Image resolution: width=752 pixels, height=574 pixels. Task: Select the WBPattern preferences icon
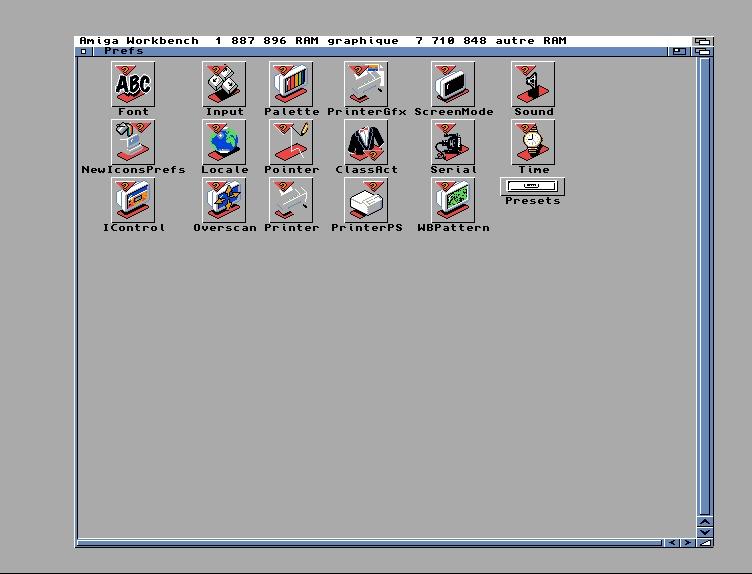tap(453, 200)
